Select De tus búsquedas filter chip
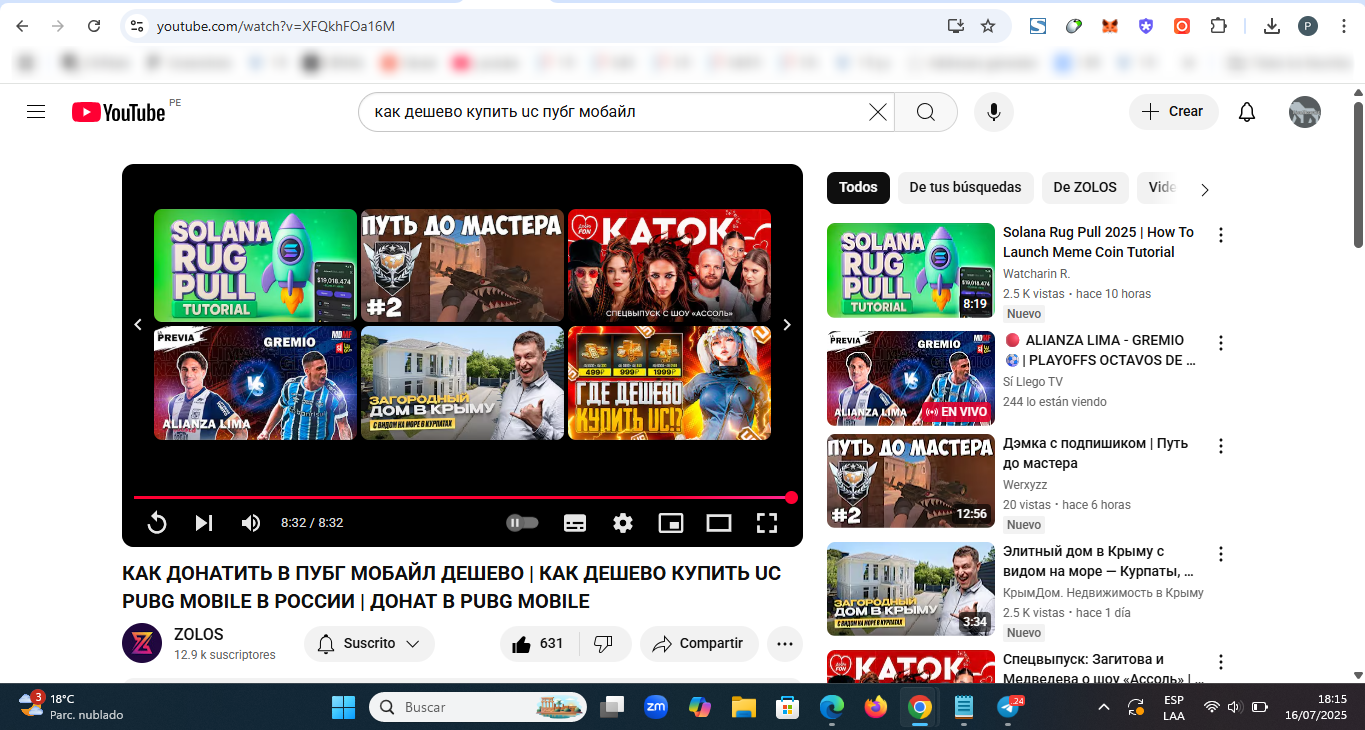The width and height of the screenshot is (1365, 730). (965, 187)
